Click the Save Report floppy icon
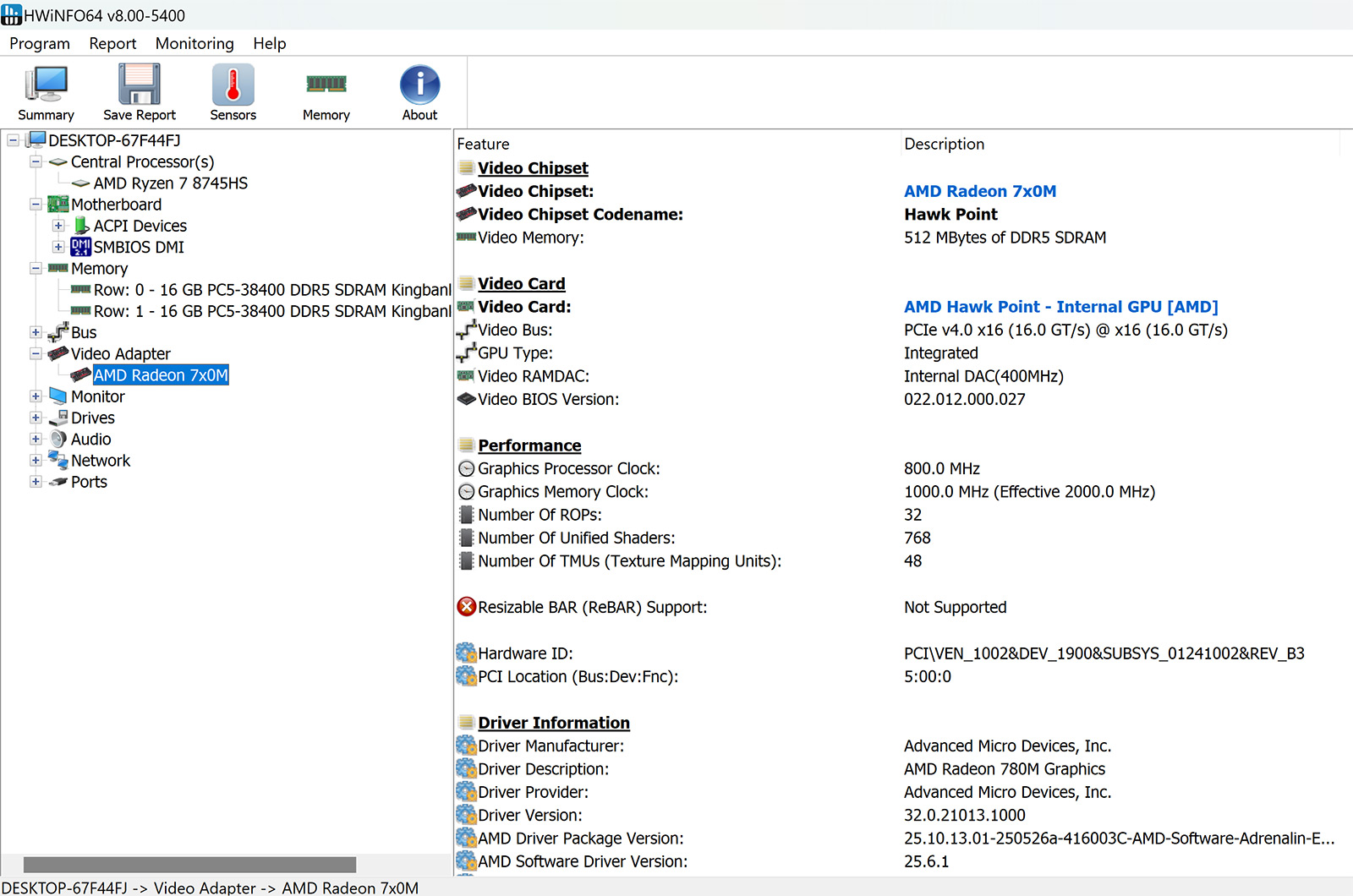Image resolution: width=1353 pixels, height=896 pixels. (140, 85)
